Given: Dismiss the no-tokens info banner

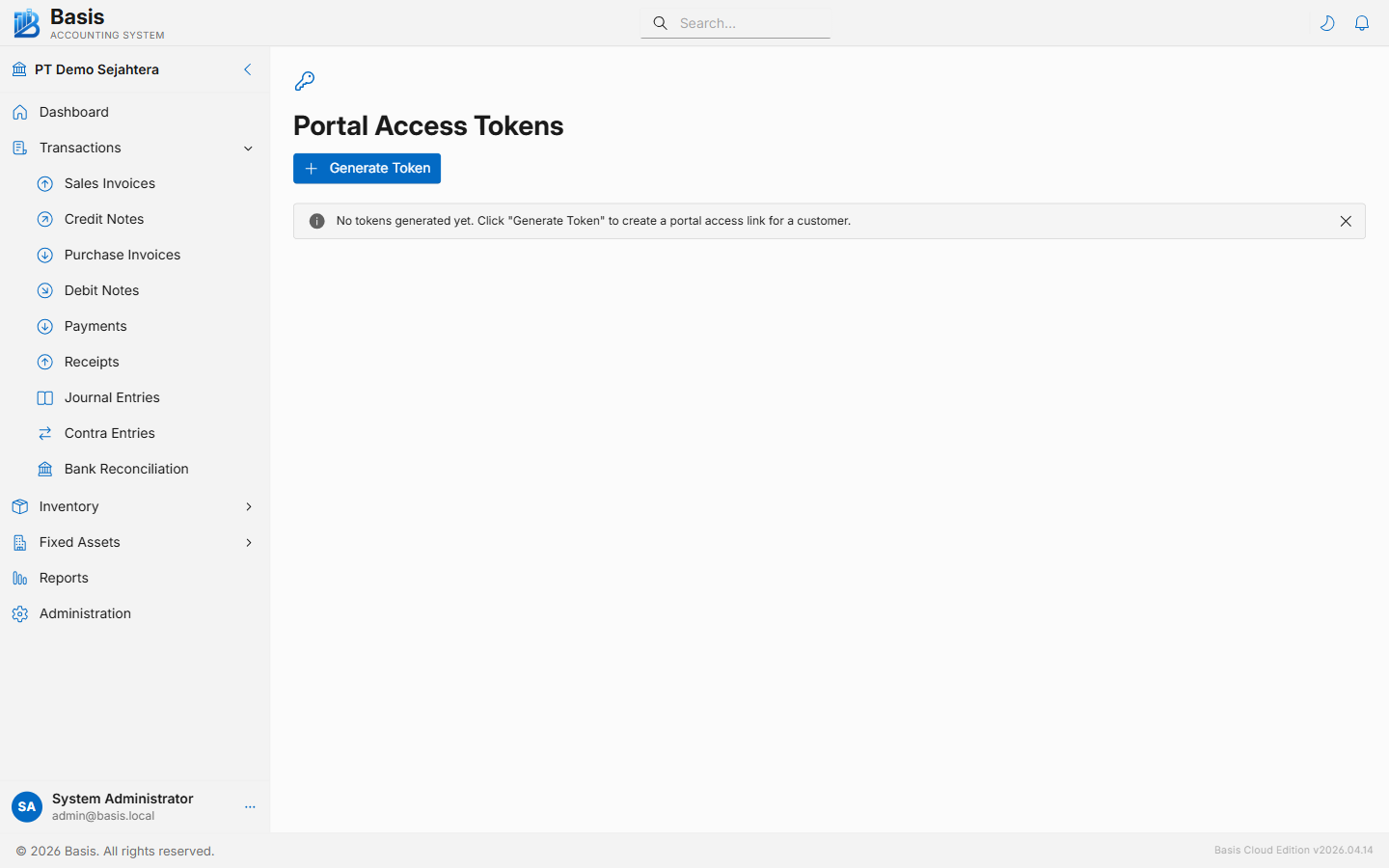Looking at the screenshot, I should (1346, 221).
